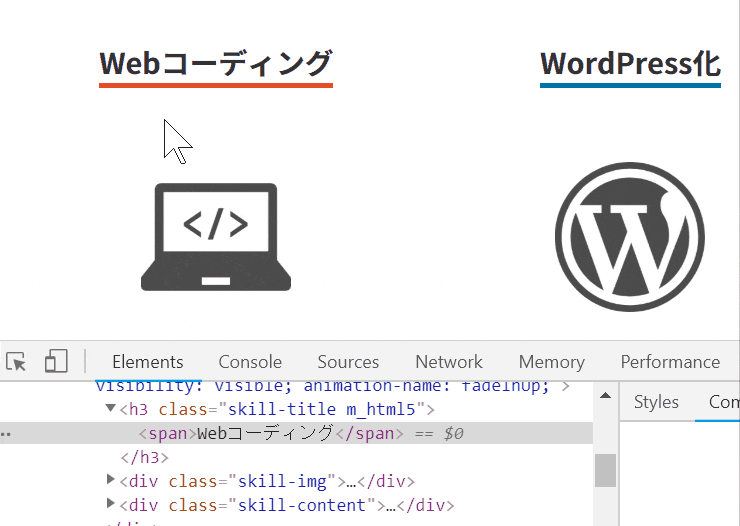Switch to the Console tab

coord(250,362)
